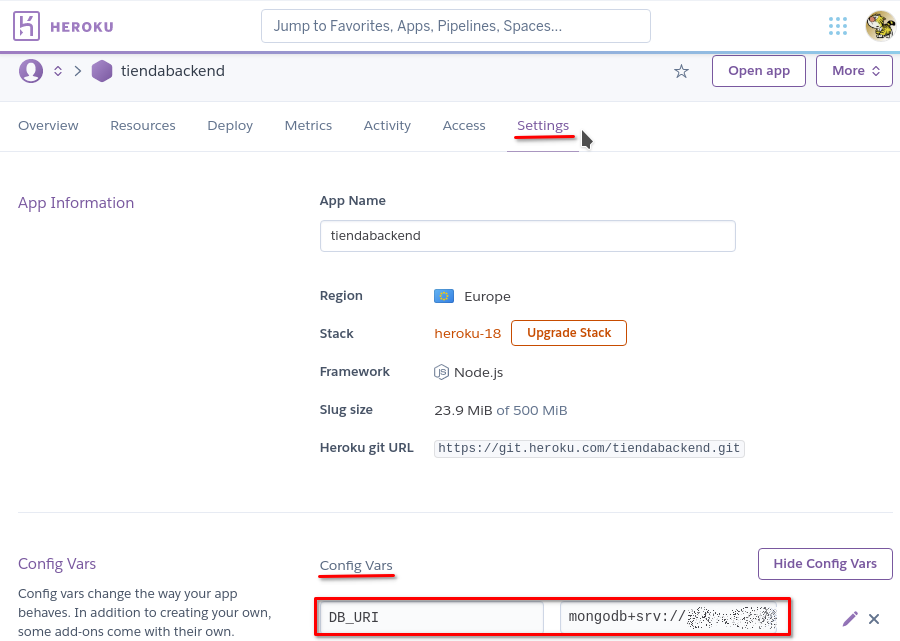900x641 pixels.
Task: Click the tiendabackend breadcrumb name
Action: click(x=173, y=71)
